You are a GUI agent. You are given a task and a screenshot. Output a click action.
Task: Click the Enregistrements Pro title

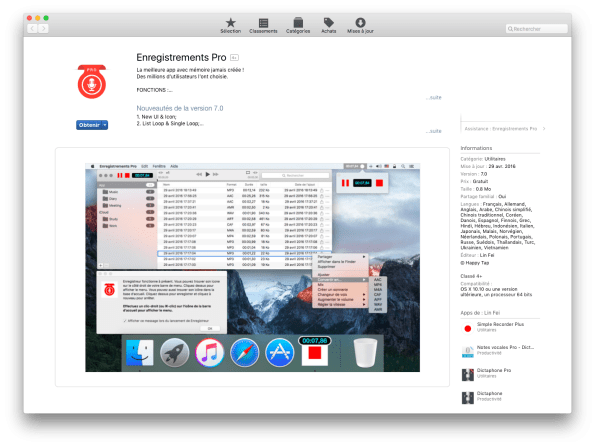tap(181, 57)
